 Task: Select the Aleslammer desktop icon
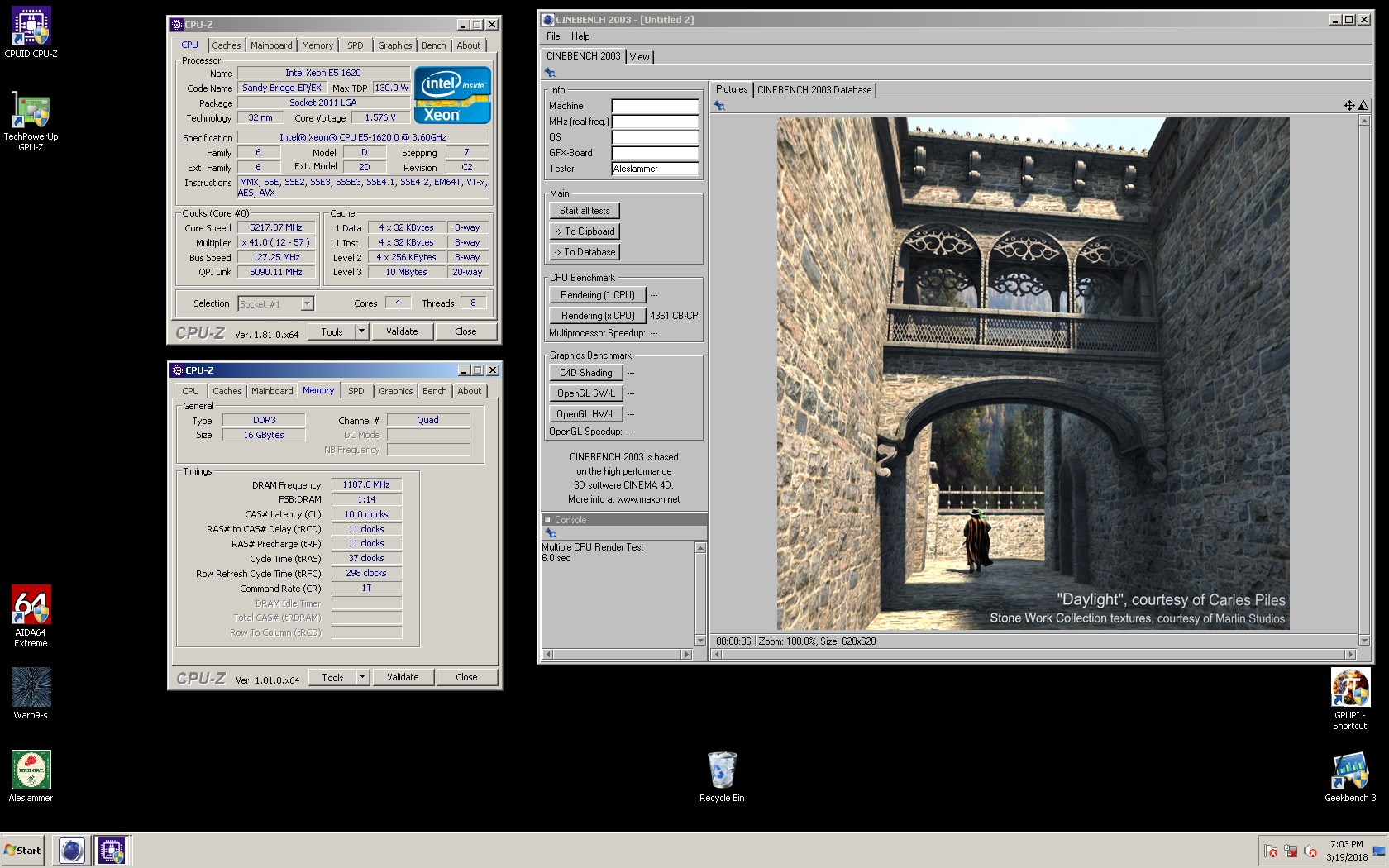point(31,775)
